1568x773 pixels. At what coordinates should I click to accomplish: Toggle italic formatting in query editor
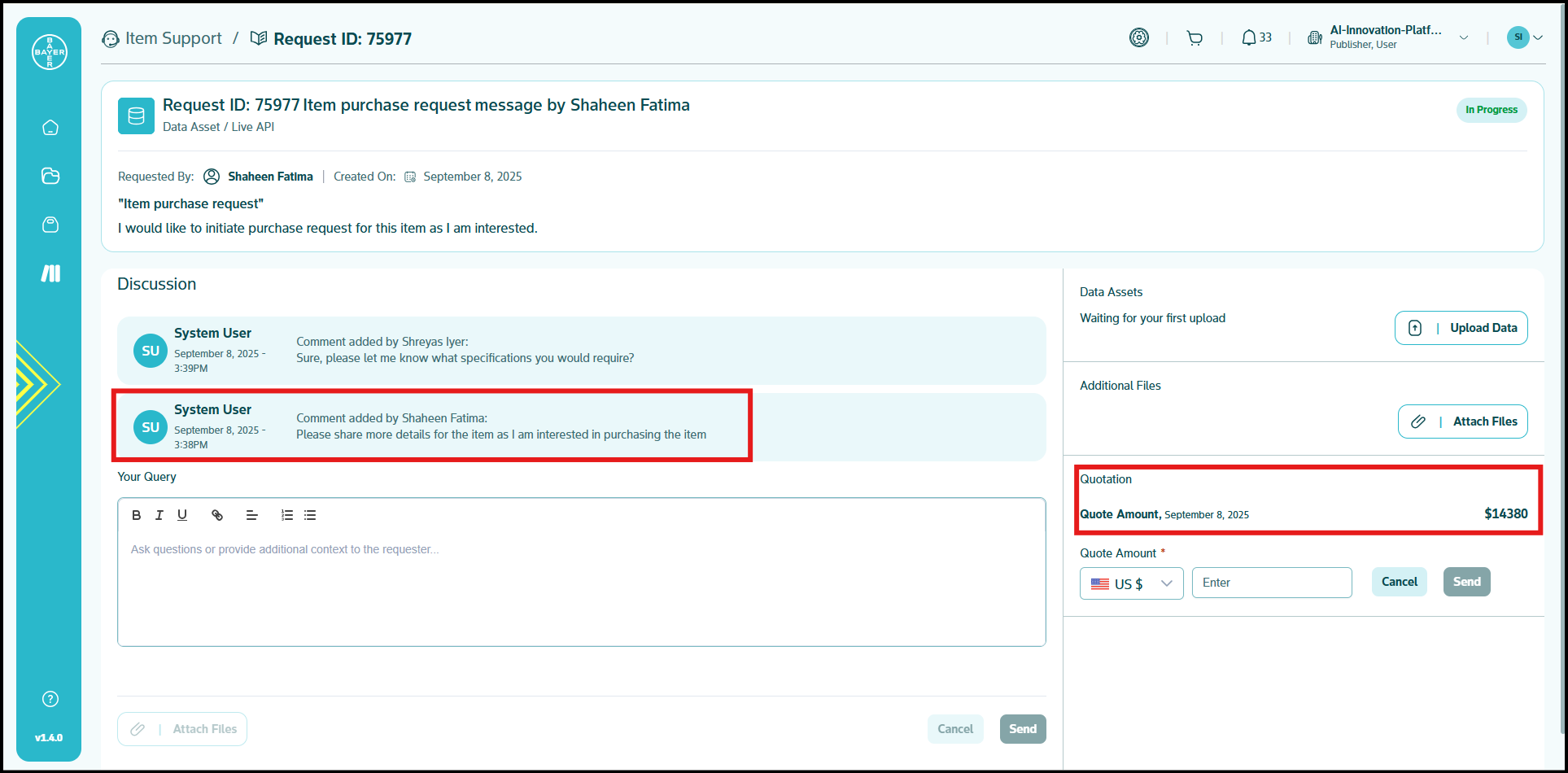click(x=159, y=515)
